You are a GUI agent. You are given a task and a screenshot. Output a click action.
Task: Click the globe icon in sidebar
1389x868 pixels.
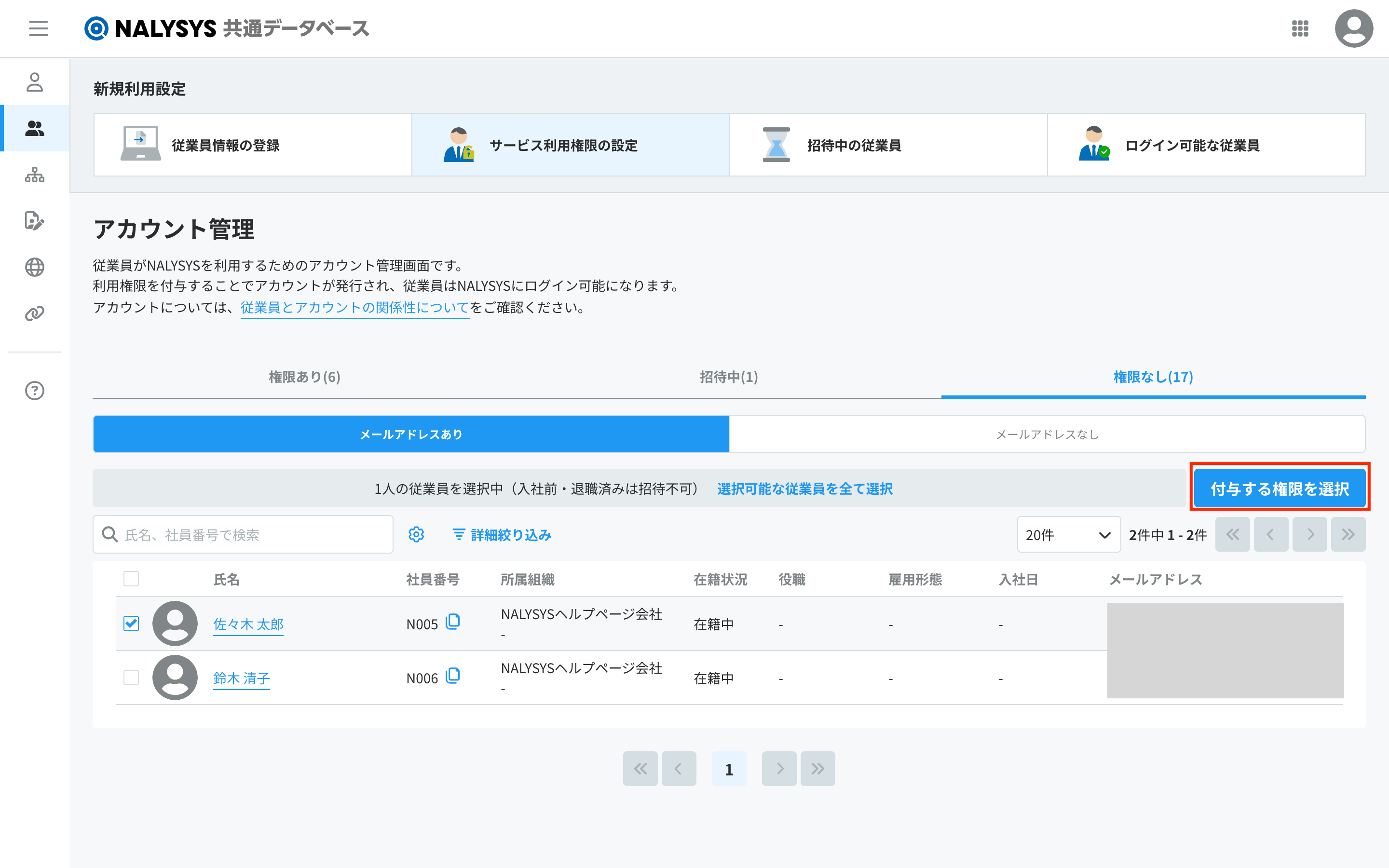pos(34,267)
